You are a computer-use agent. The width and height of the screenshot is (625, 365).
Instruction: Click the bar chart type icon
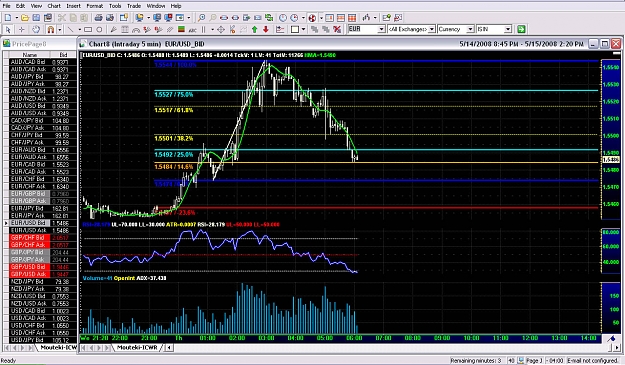point(366,18)
